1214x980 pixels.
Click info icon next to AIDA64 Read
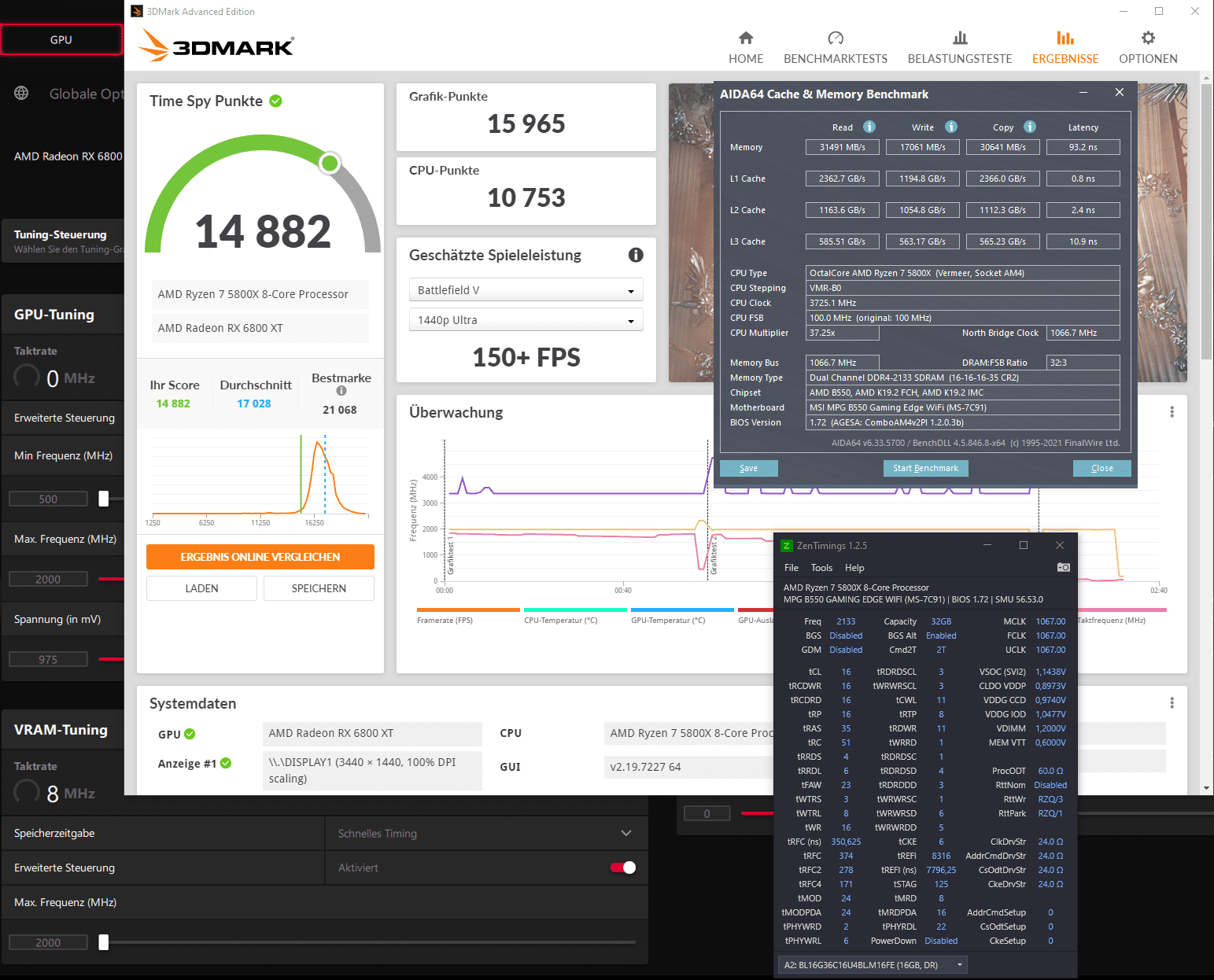coord(869,127)
